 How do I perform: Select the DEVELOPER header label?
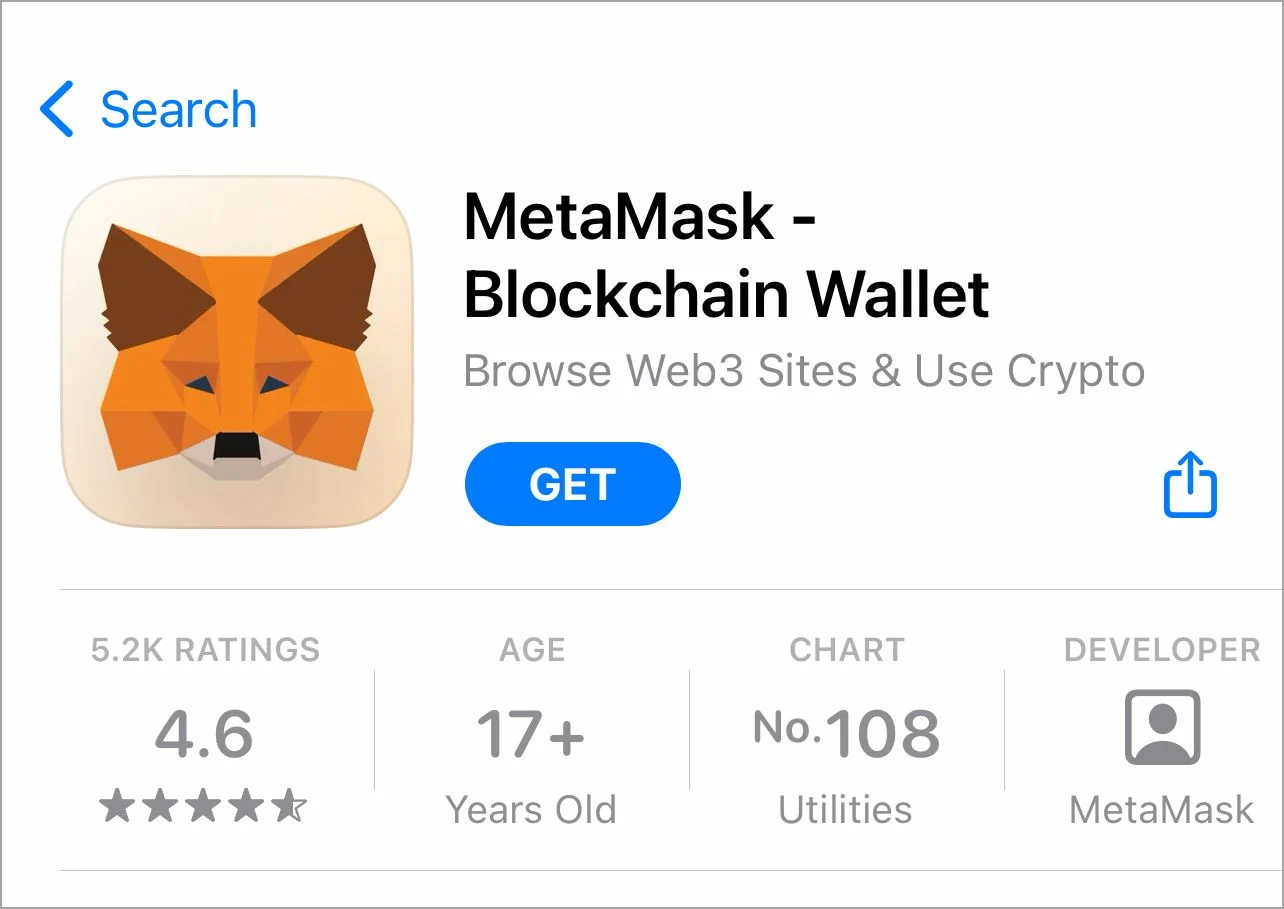[1162, 650]
